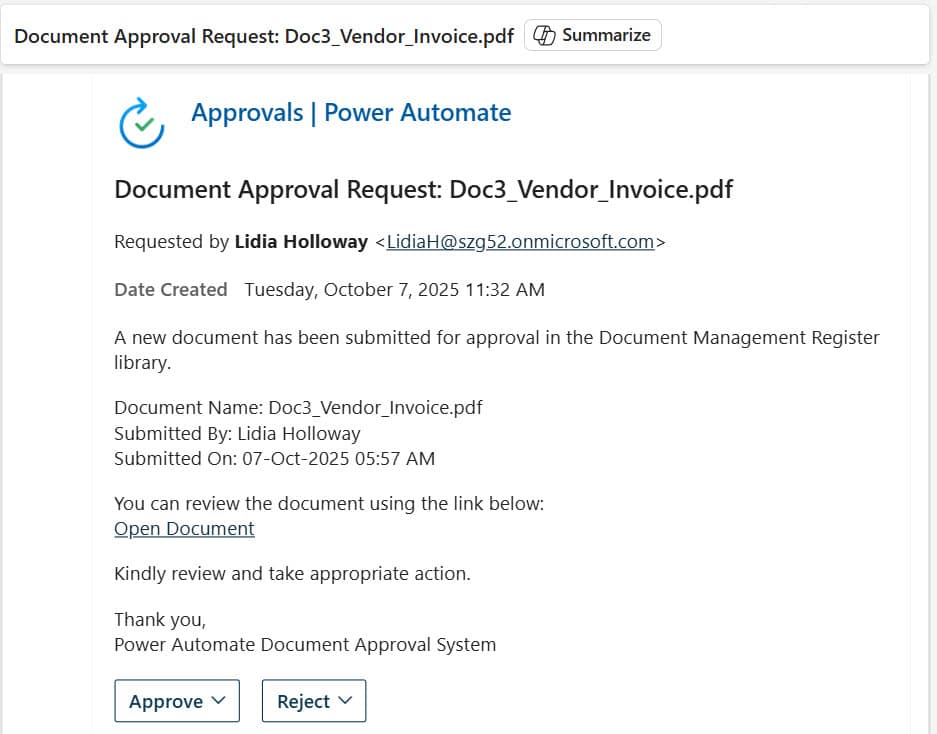This screenshot has height=734, width=937.
Task: Click the Approvals circular arrow checkmark logo
Action: click(142, 123)
